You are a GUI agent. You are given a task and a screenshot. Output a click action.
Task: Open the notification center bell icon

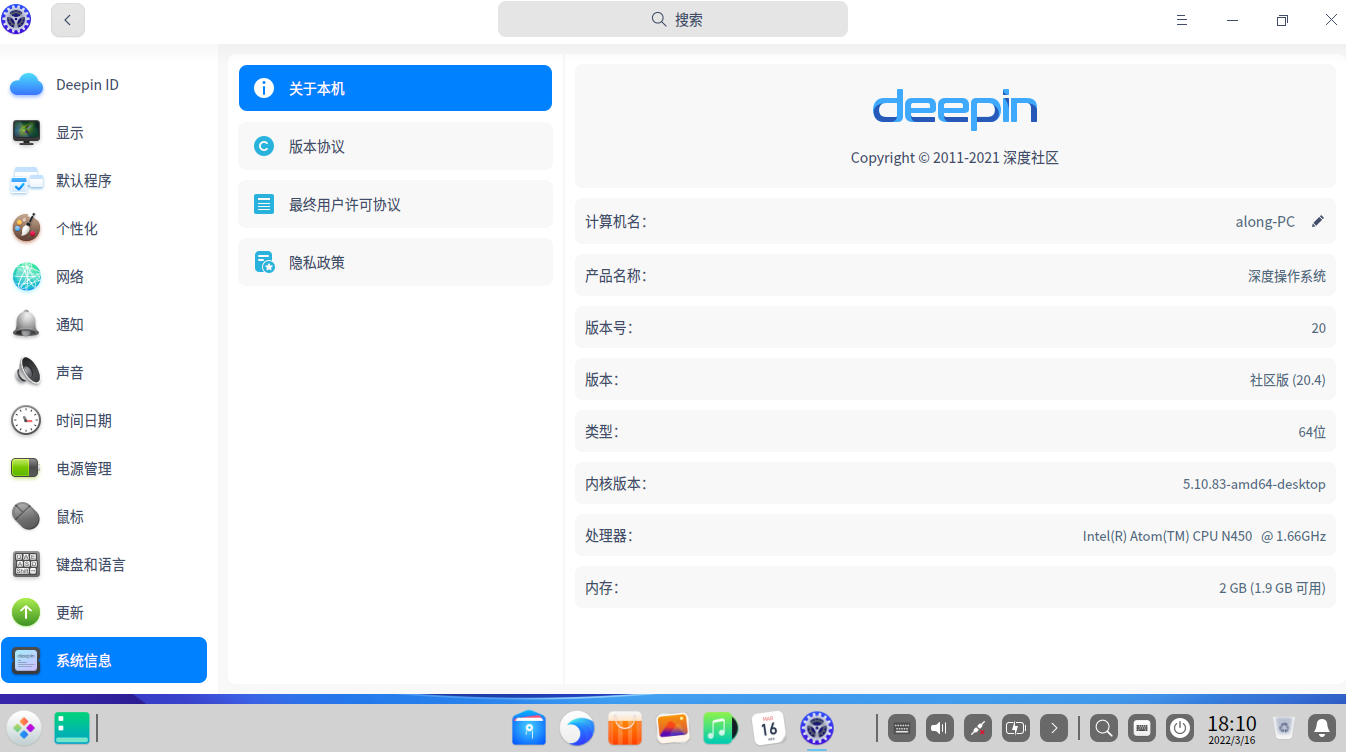1322,728
